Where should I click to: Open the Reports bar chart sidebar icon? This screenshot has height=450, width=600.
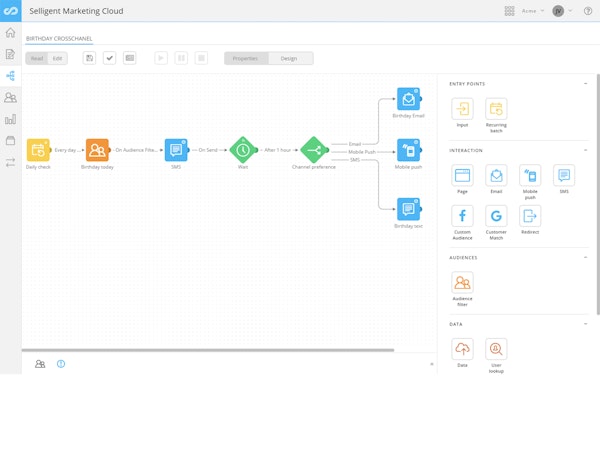click(x=10, y=119)
